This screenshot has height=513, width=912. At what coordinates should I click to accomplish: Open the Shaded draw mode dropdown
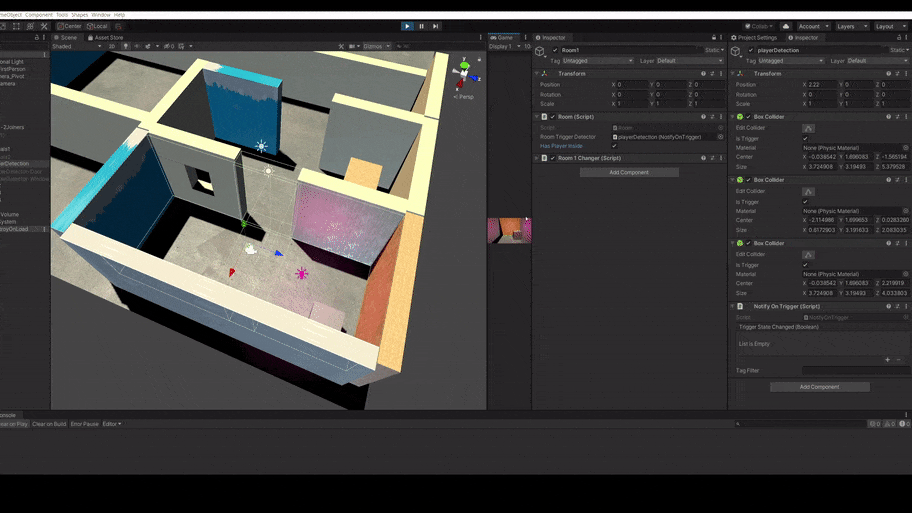77,46
